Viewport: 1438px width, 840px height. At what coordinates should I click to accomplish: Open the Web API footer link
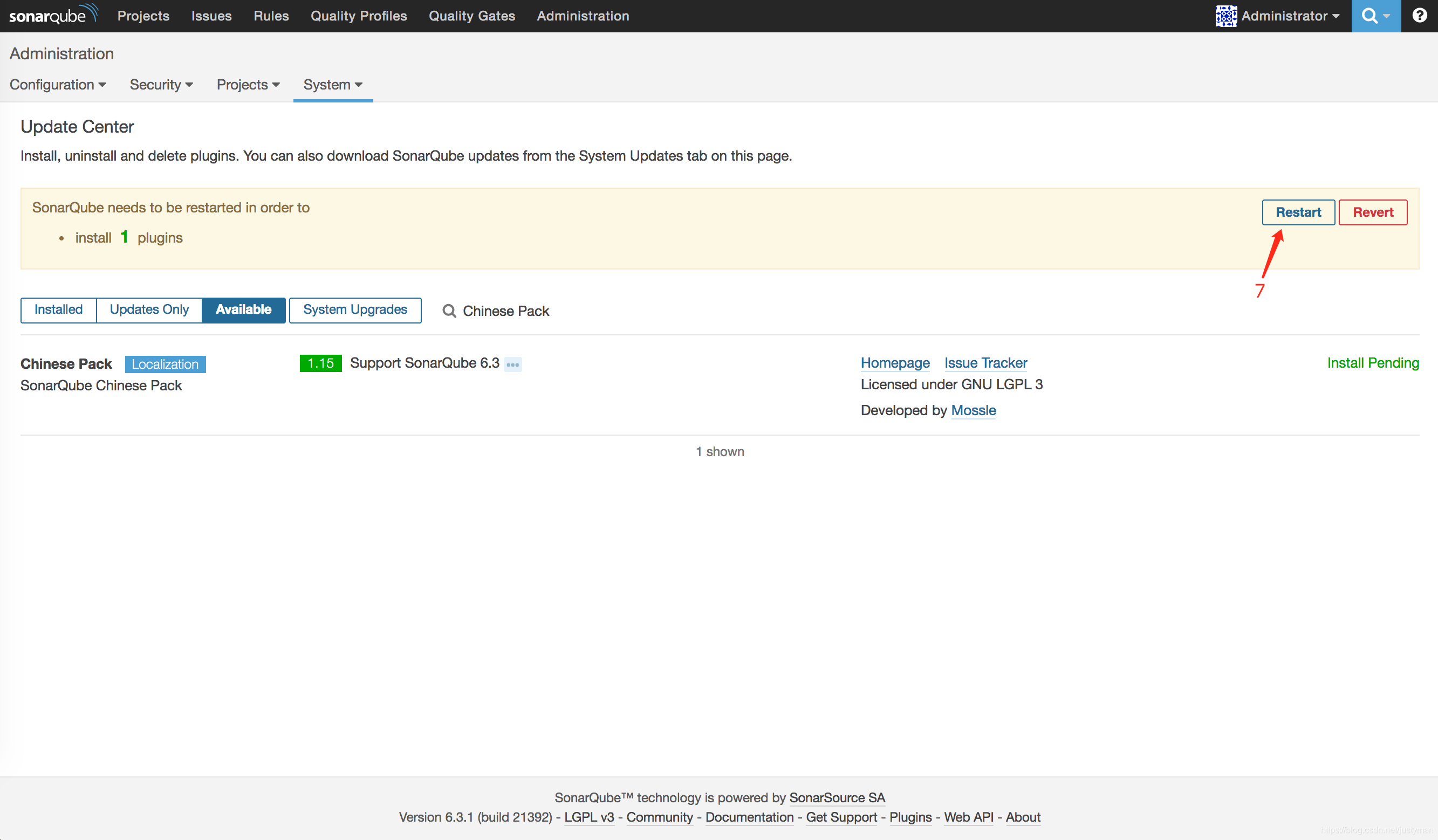point(968,817)
